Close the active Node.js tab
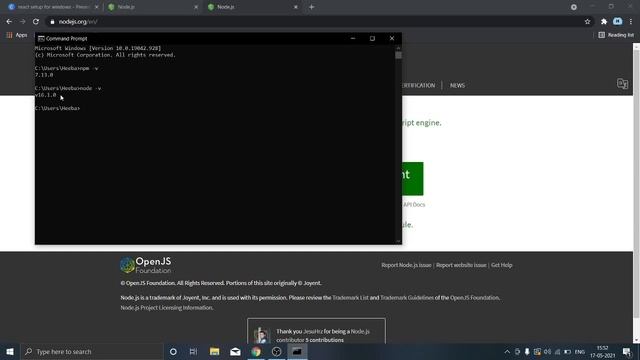The image size is (640, 360). pos(296,7)
